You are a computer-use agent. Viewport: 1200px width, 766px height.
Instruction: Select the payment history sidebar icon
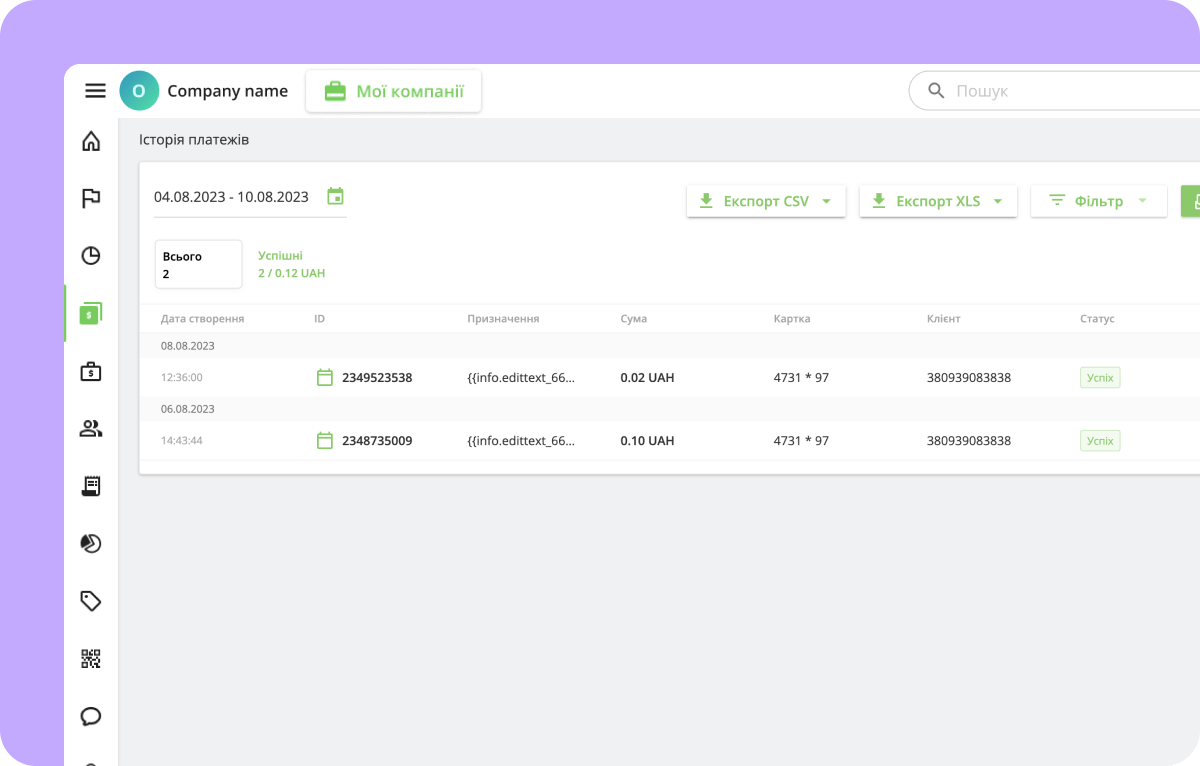(x=91, y=314)
